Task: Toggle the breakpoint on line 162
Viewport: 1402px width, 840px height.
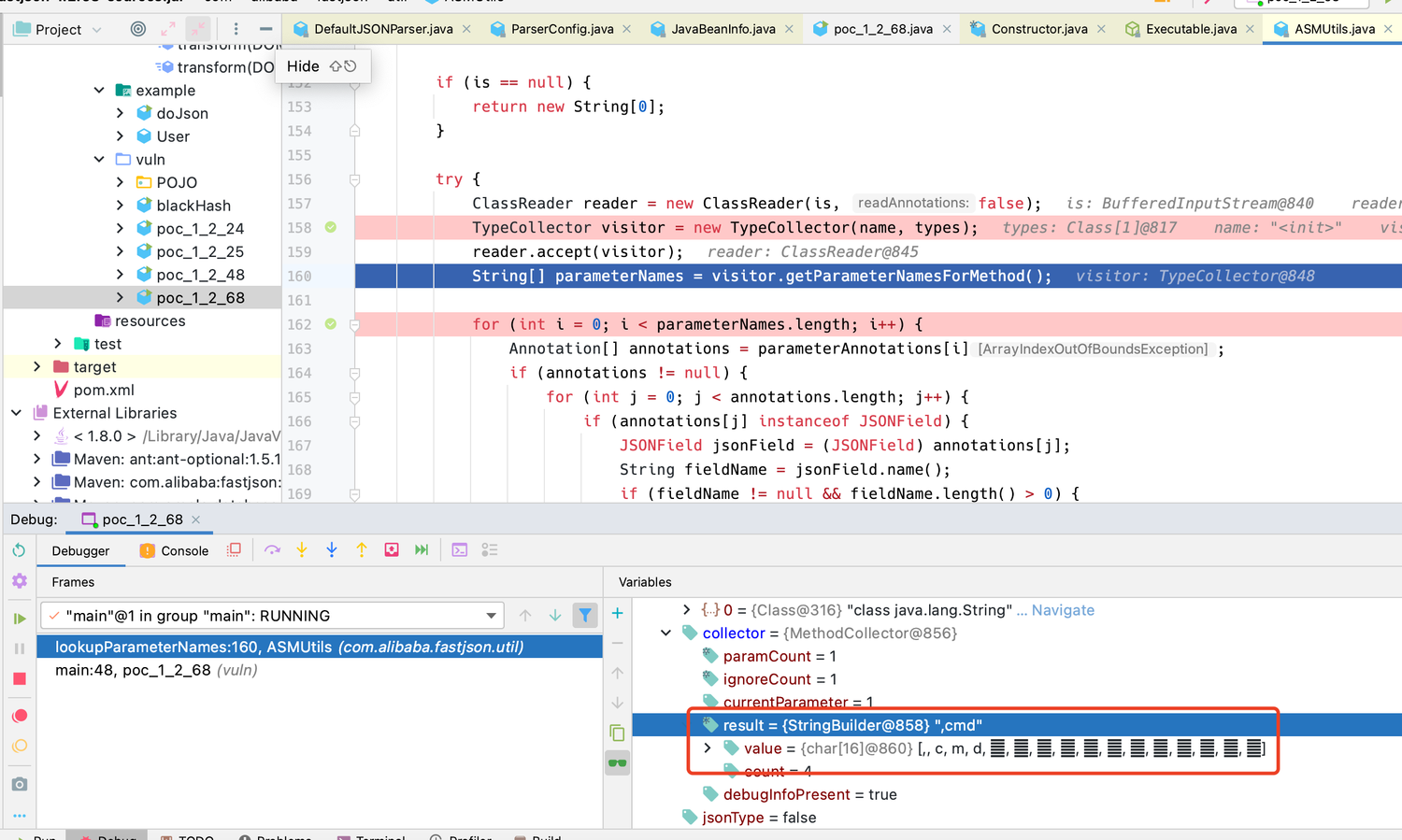Action: point(330,324)
